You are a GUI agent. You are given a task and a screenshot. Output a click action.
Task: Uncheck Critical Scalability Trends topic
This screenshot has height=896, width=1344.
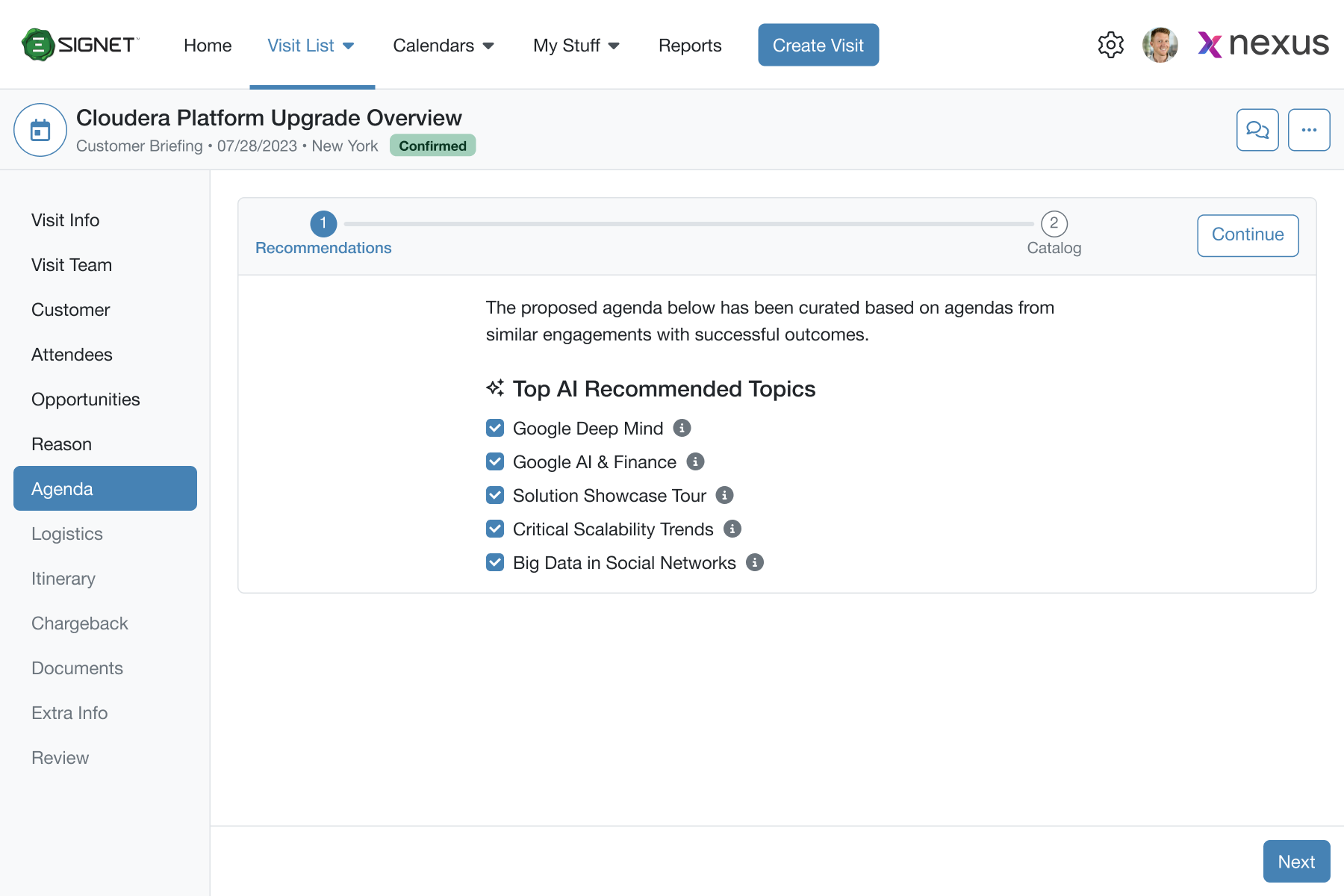click(x=495, y=529)
